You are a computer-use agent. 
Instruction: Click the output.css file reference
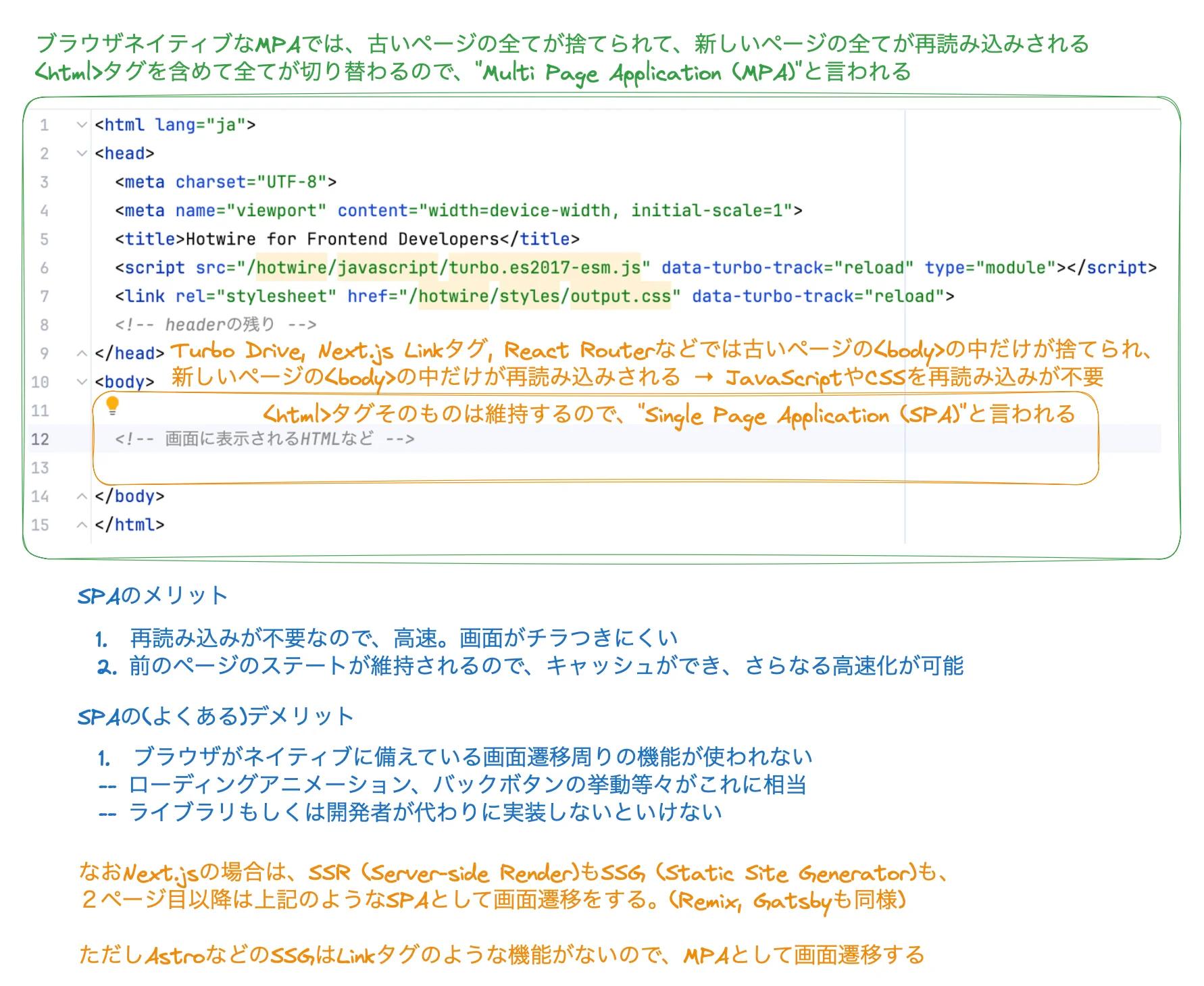621,296
